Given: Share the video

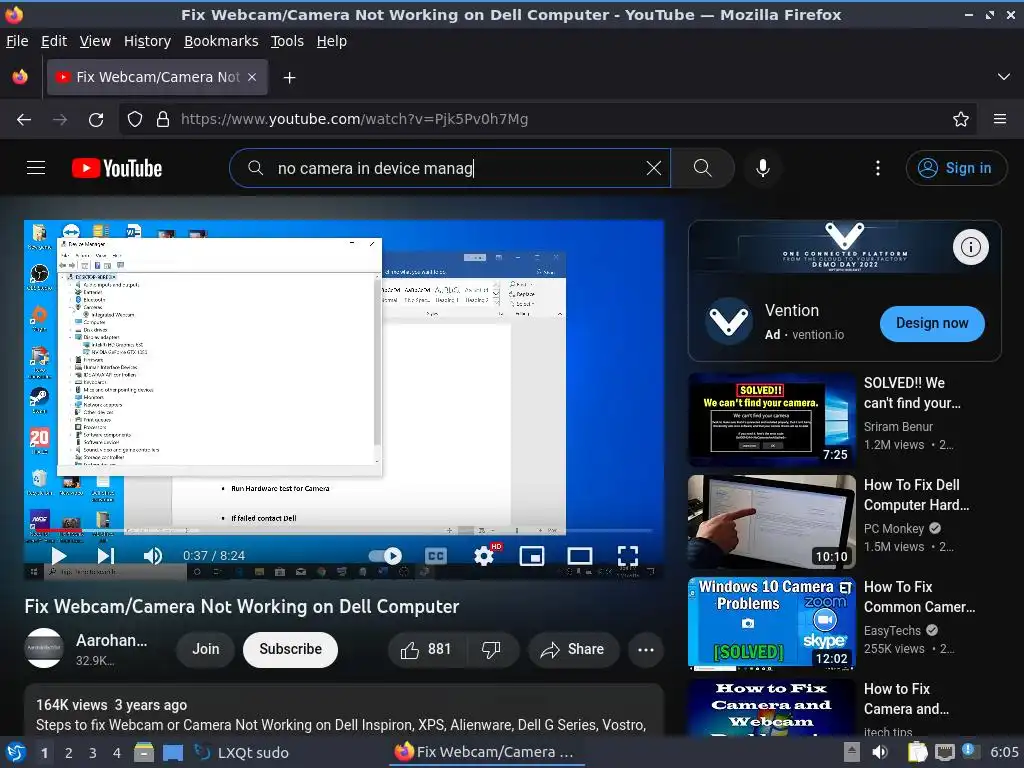Looking at the screenshot, I should 573,649.
